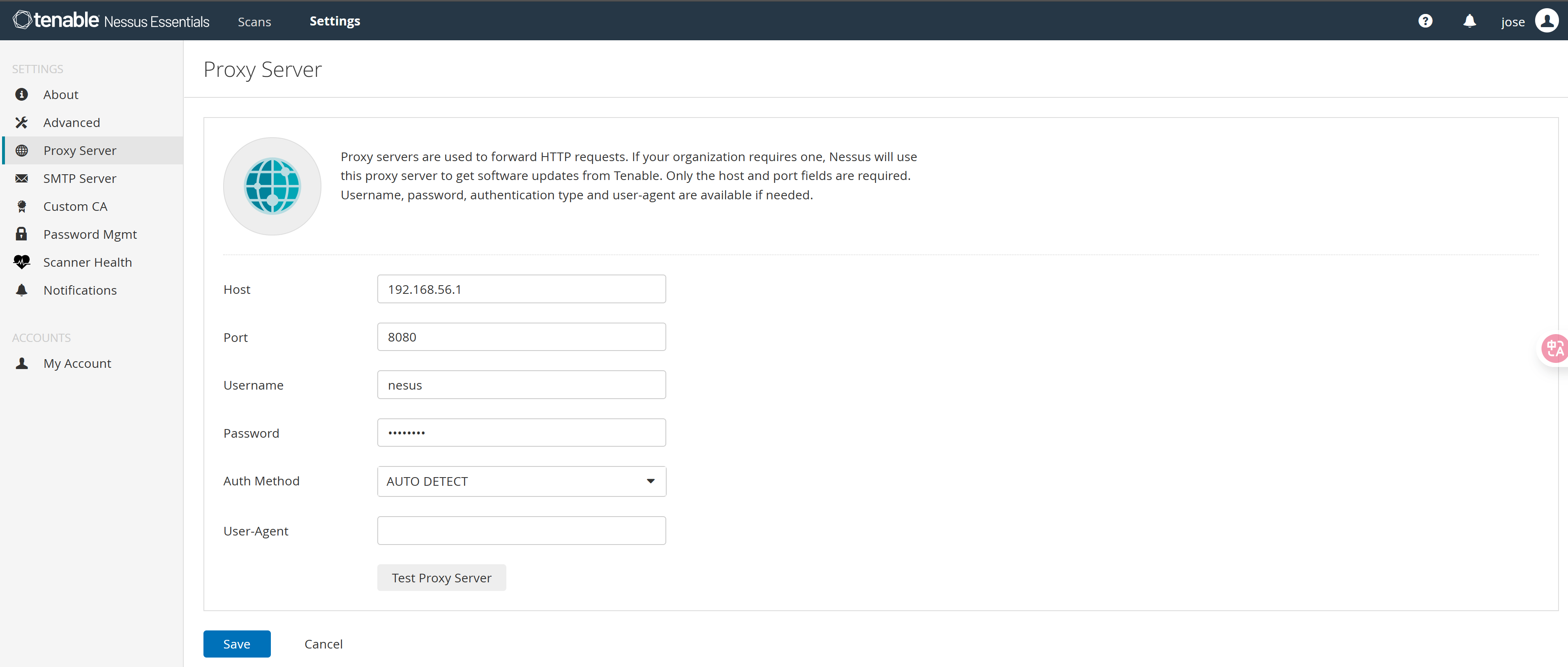Click the Proxy Server page heading
Viewport: 1568px width, 667px height.
(x=262, y=69)
